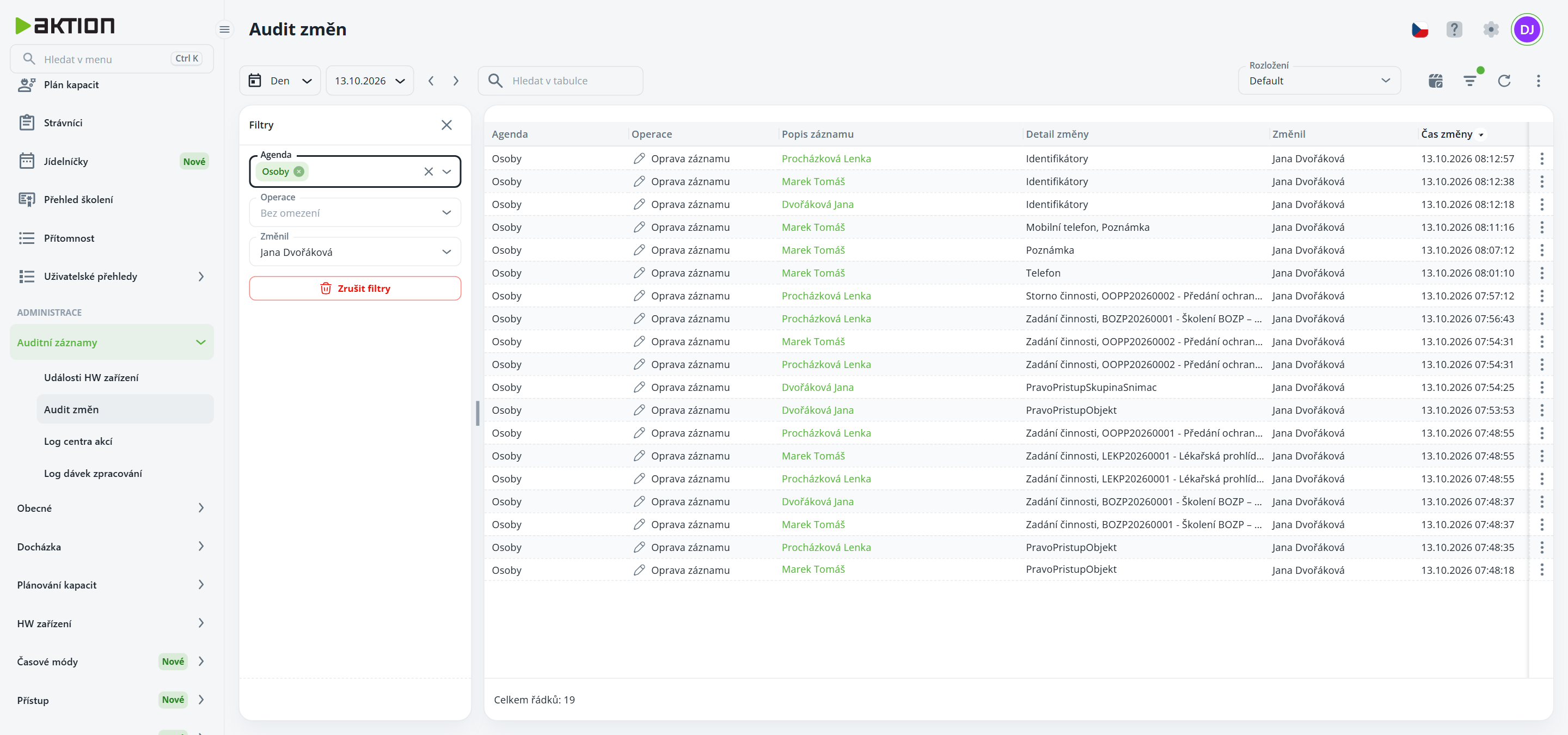Screen dimensions: 1568x735
Task: Open the DJ user avatar menu
Action: (1527, 29)
